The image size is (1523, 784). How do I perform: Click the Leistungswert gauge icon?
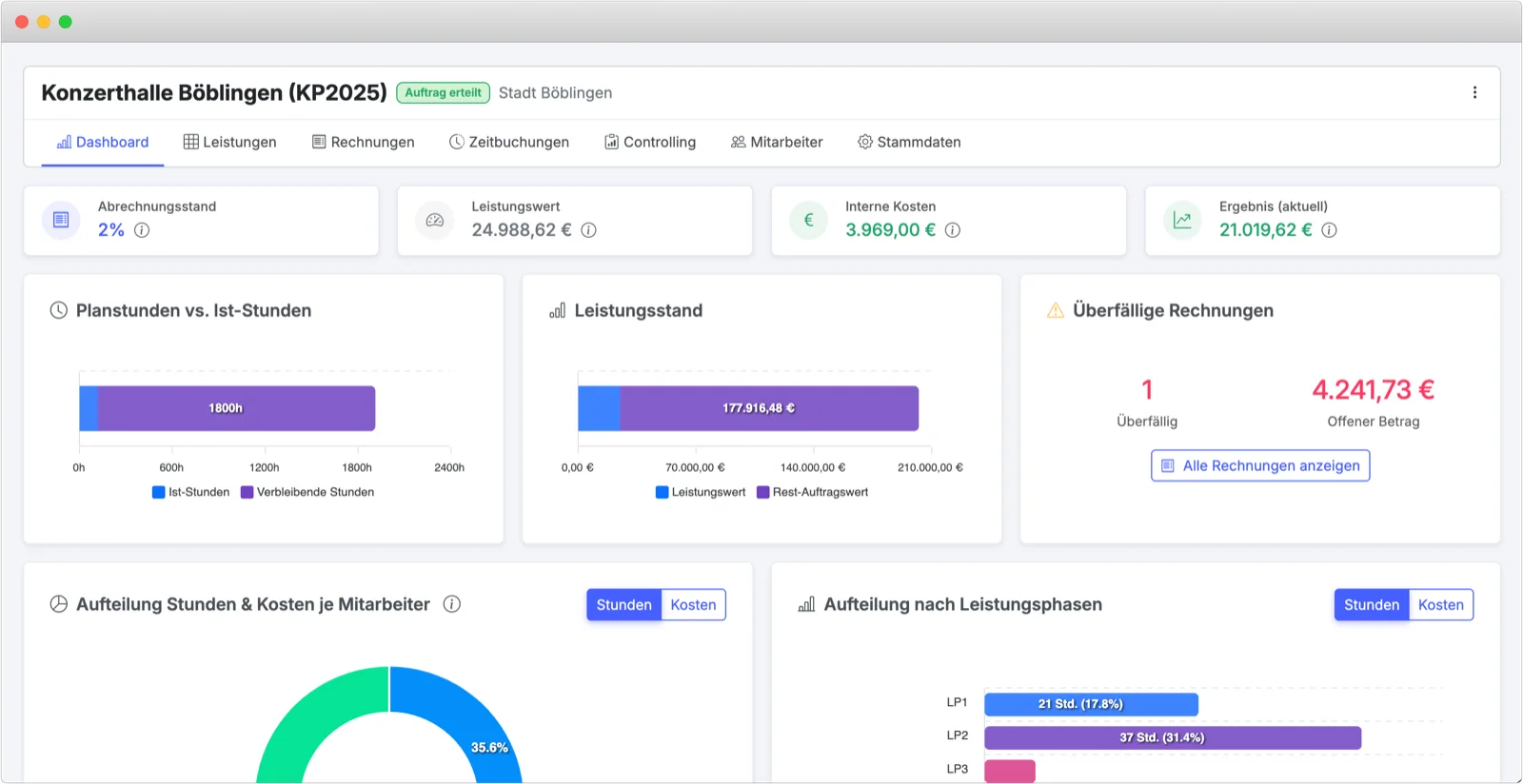(435, 220)
